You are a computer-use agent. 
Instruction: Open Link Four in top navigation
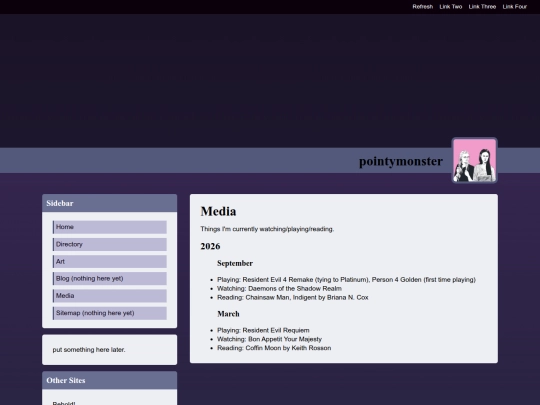[x=515, y=7]
